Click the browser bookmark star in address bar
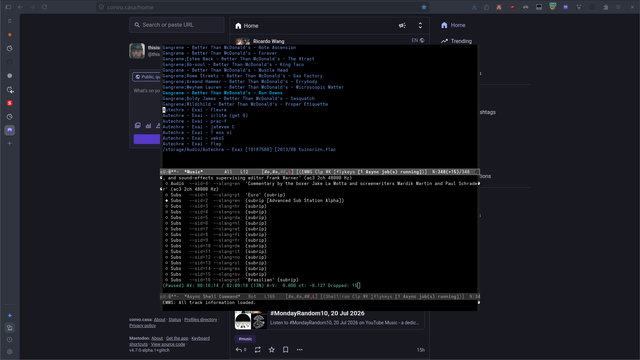 pyautogui.click(x=424, y=7)
